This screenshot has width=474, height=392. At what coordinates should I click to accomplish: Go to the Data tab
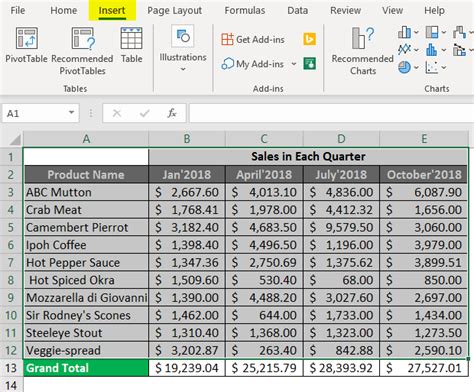(298, 10)
